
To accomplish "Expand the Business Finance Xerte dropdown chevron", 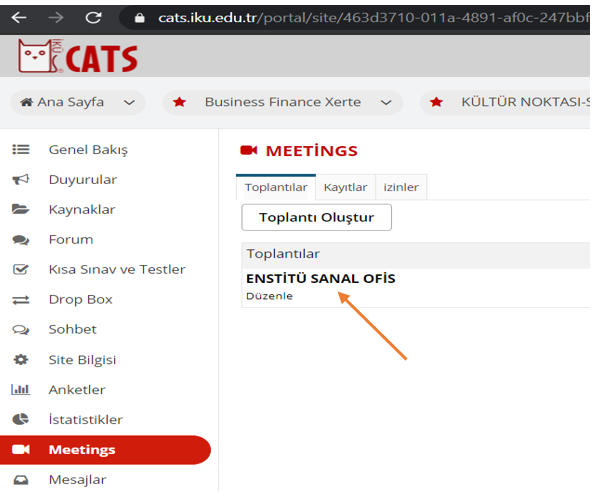I will coord(386,103).
